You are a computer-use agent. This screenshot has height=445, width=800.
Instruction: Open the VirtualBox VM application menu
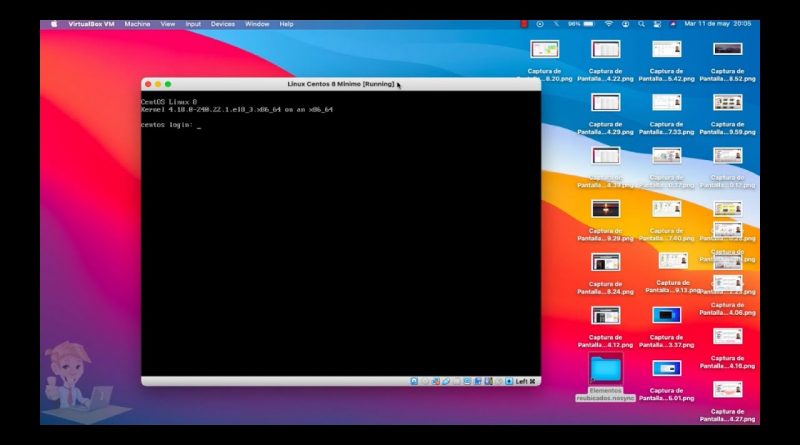(91, 24)
